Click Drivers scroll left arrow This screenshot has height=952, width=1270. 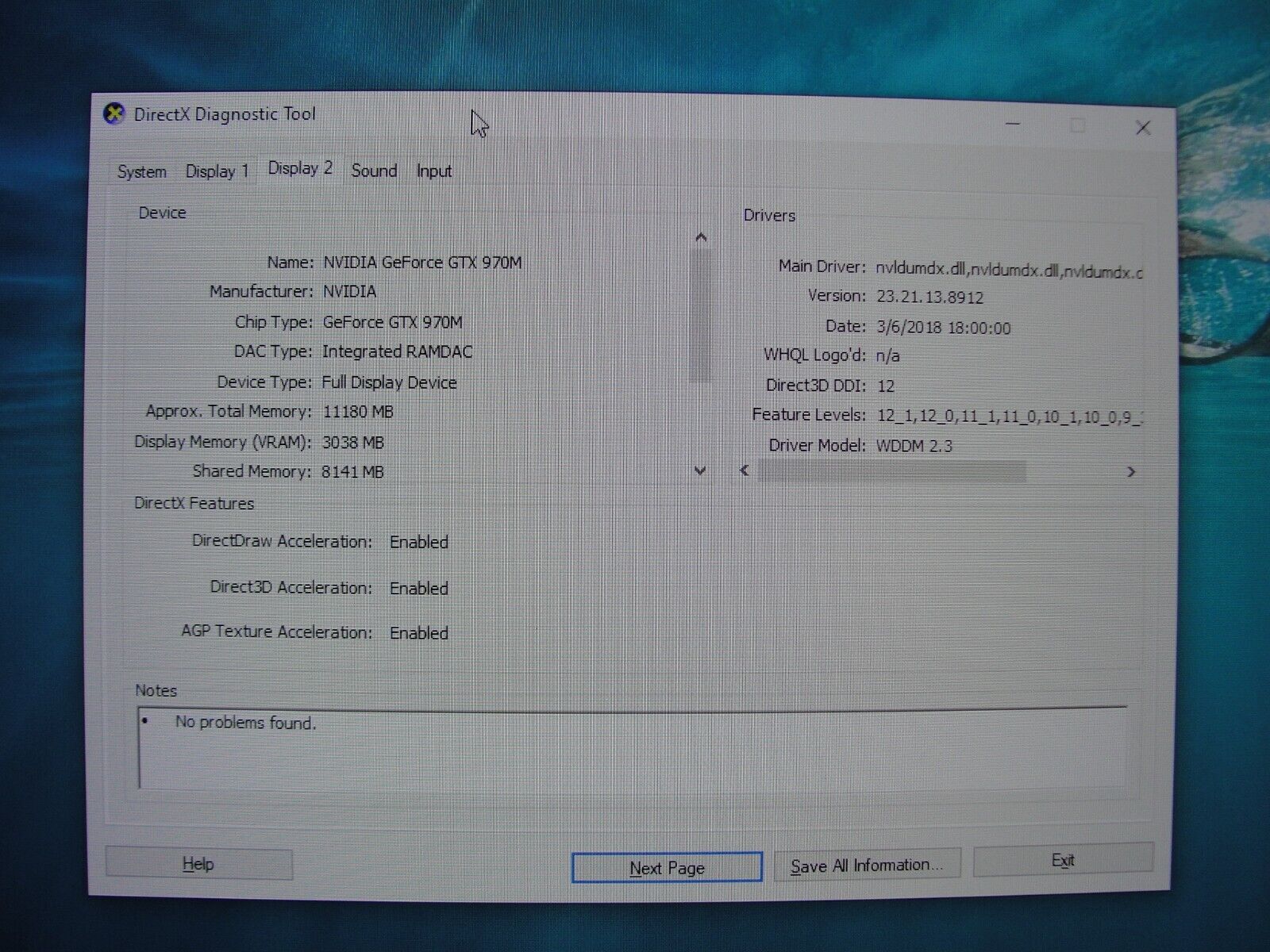745,470
